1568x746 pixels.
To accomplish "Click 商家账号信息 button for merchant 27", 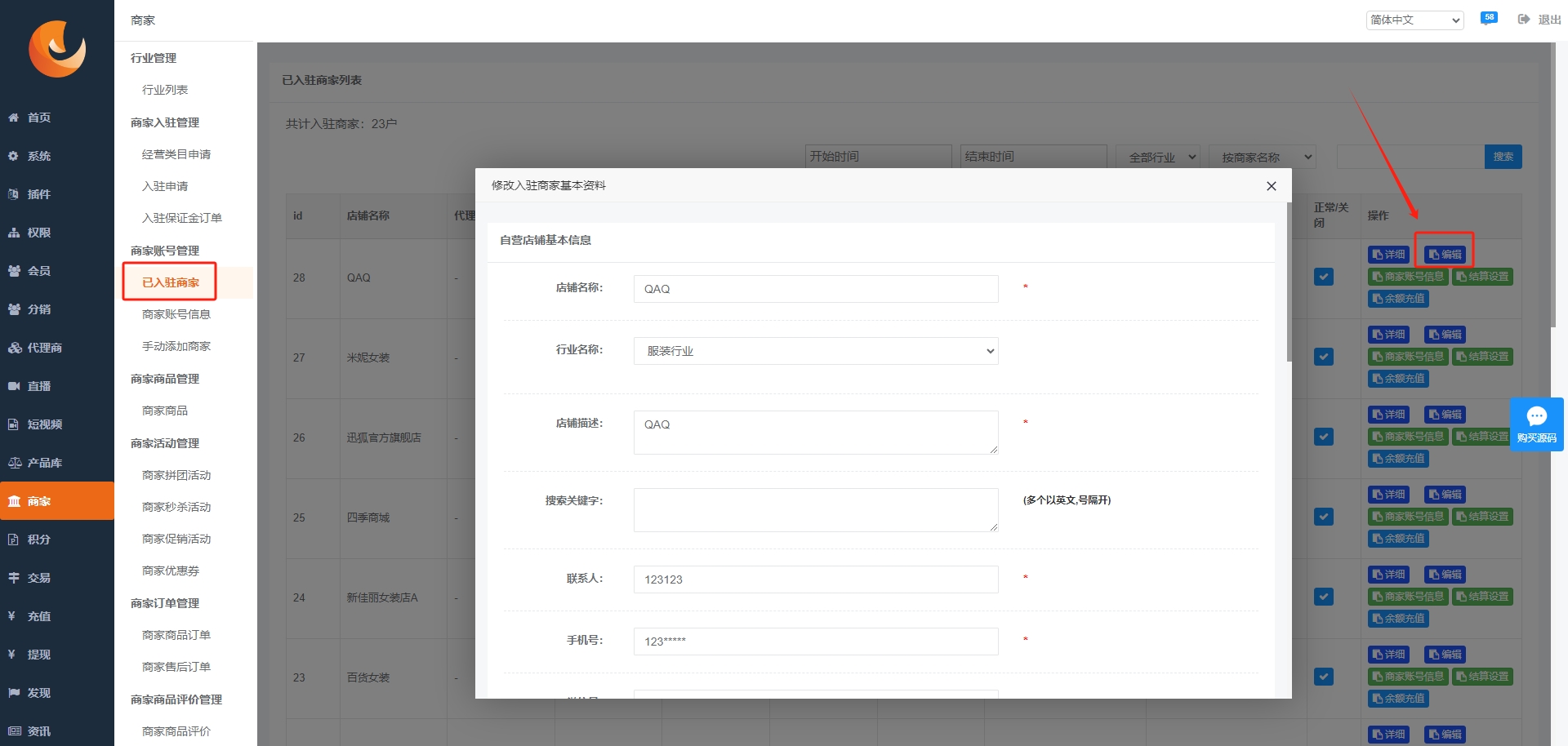I will pyautogui.click(x=1408, y=357).
